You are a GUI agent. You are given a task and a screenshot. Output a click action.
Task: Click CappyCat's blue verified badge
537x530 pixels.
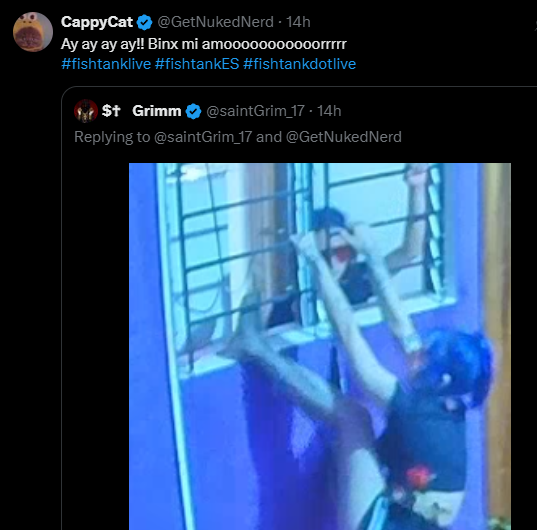pyautogui.click(x=145, y=23)
